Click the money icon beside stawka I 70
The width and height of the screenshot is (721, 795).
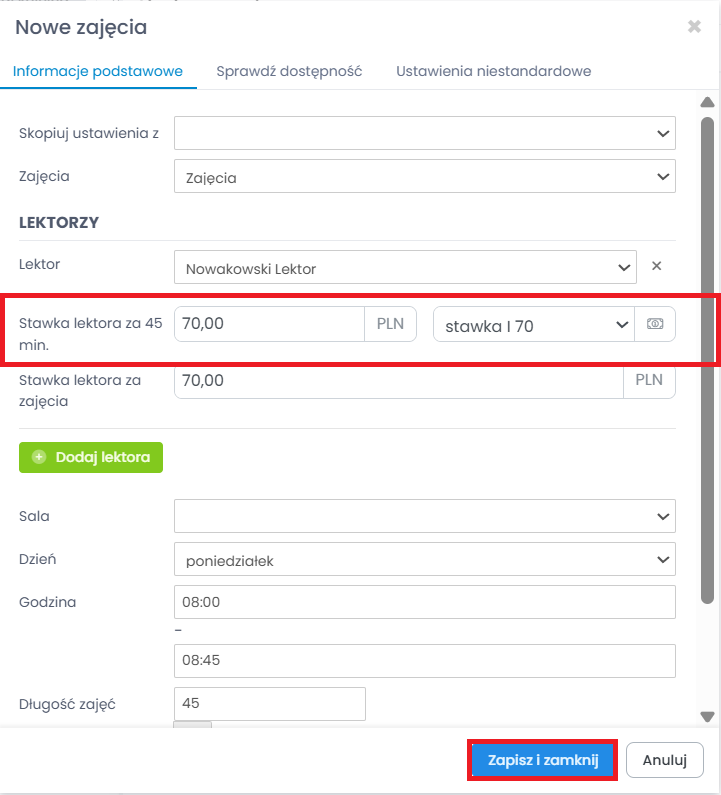(655, 324)
